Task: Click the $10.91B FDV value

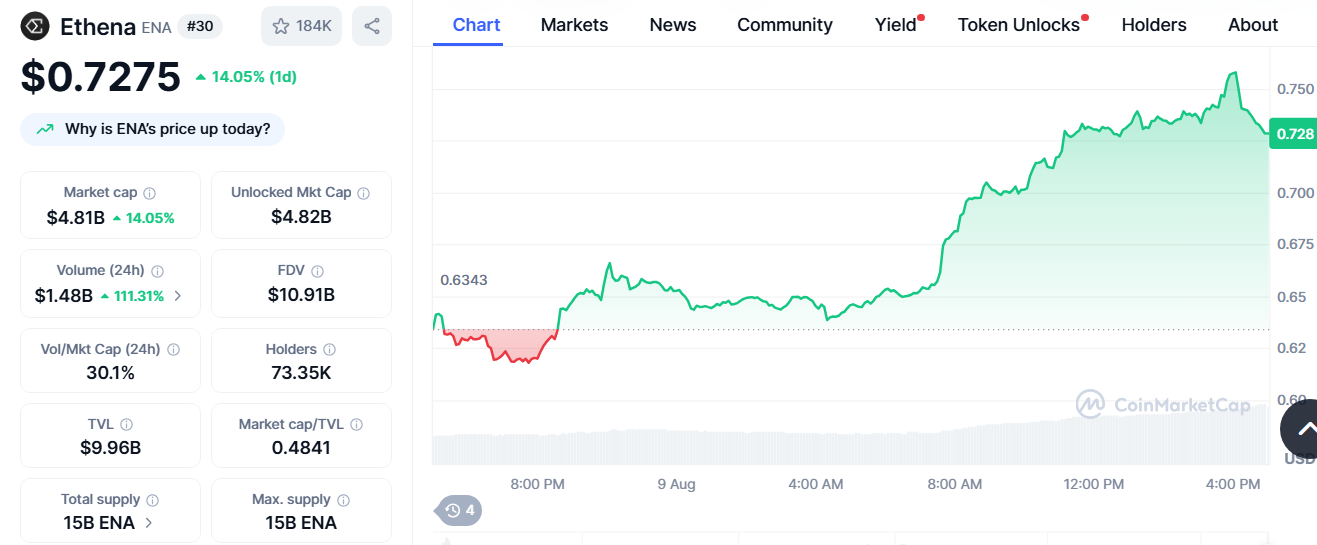Action: click(x=301, y=295)
